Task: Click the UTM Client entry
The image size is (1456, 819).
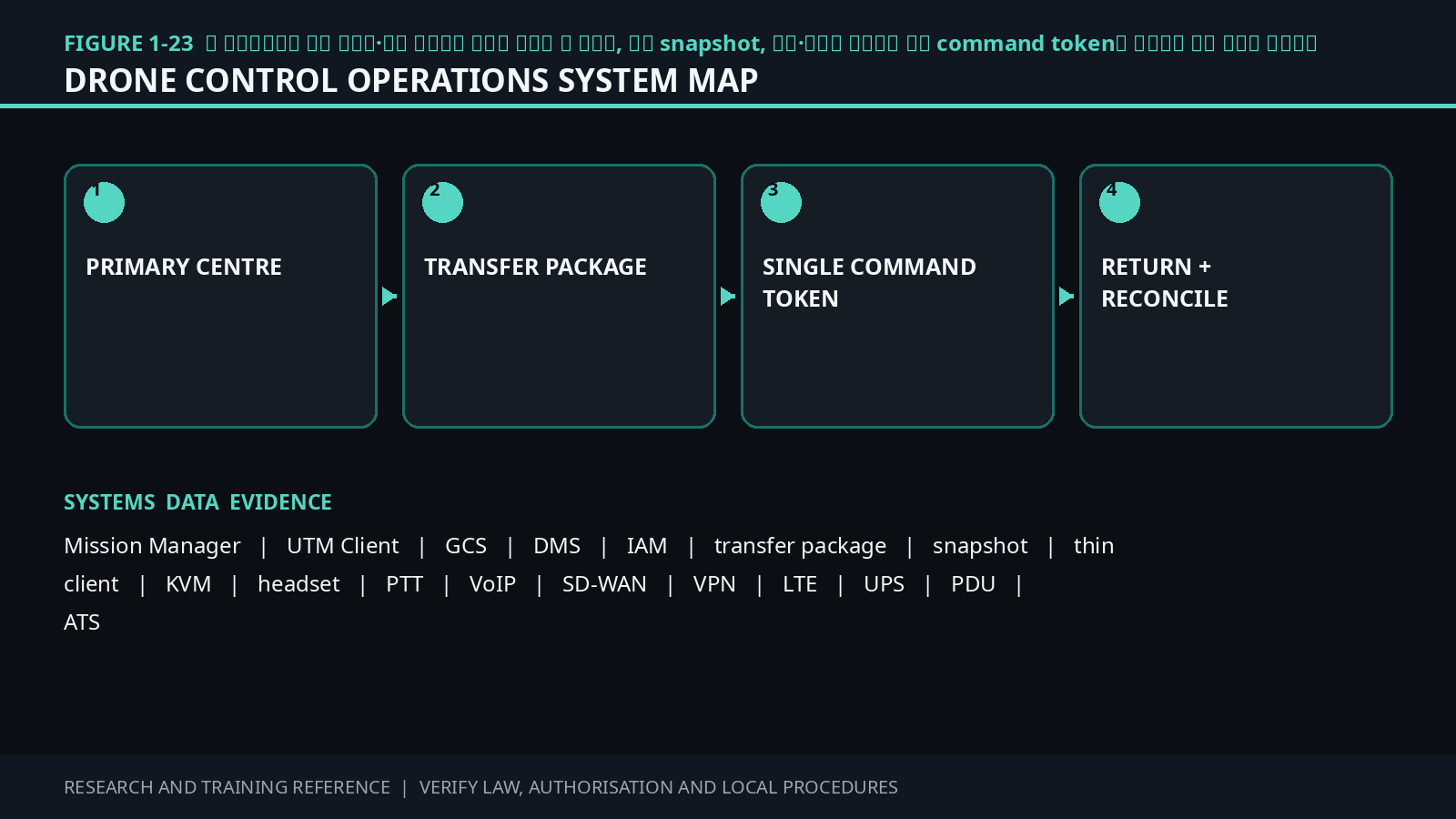Action: click(343, 546)
